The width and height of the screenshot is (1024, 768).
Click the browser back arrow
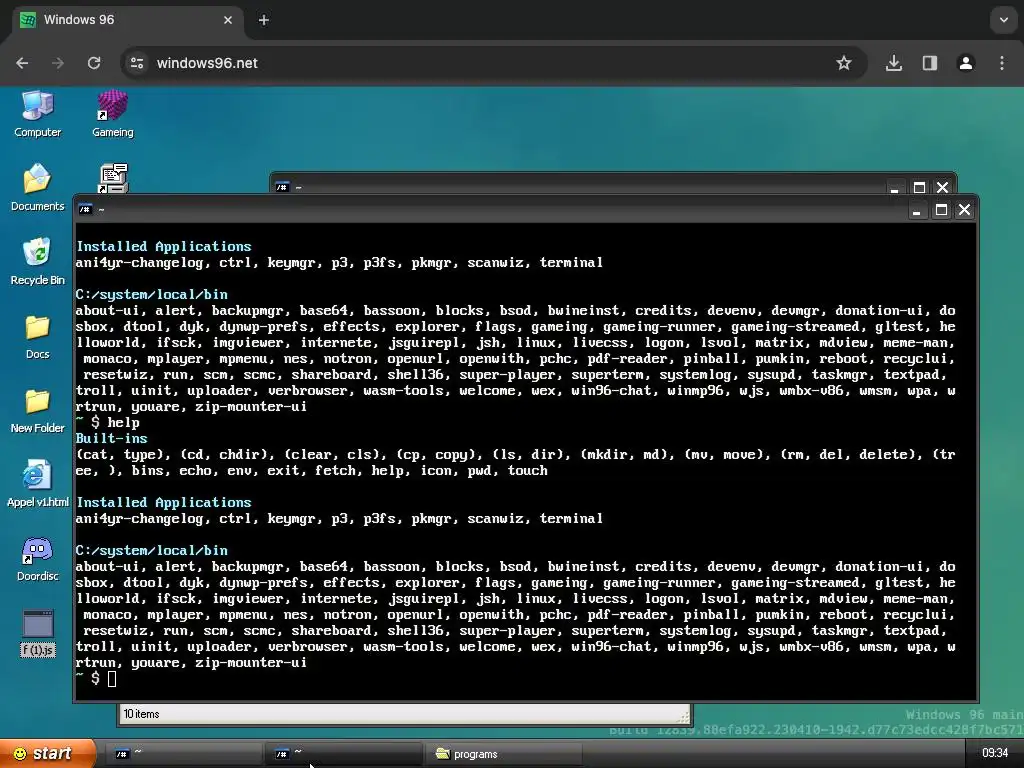[x=22, y=63]
